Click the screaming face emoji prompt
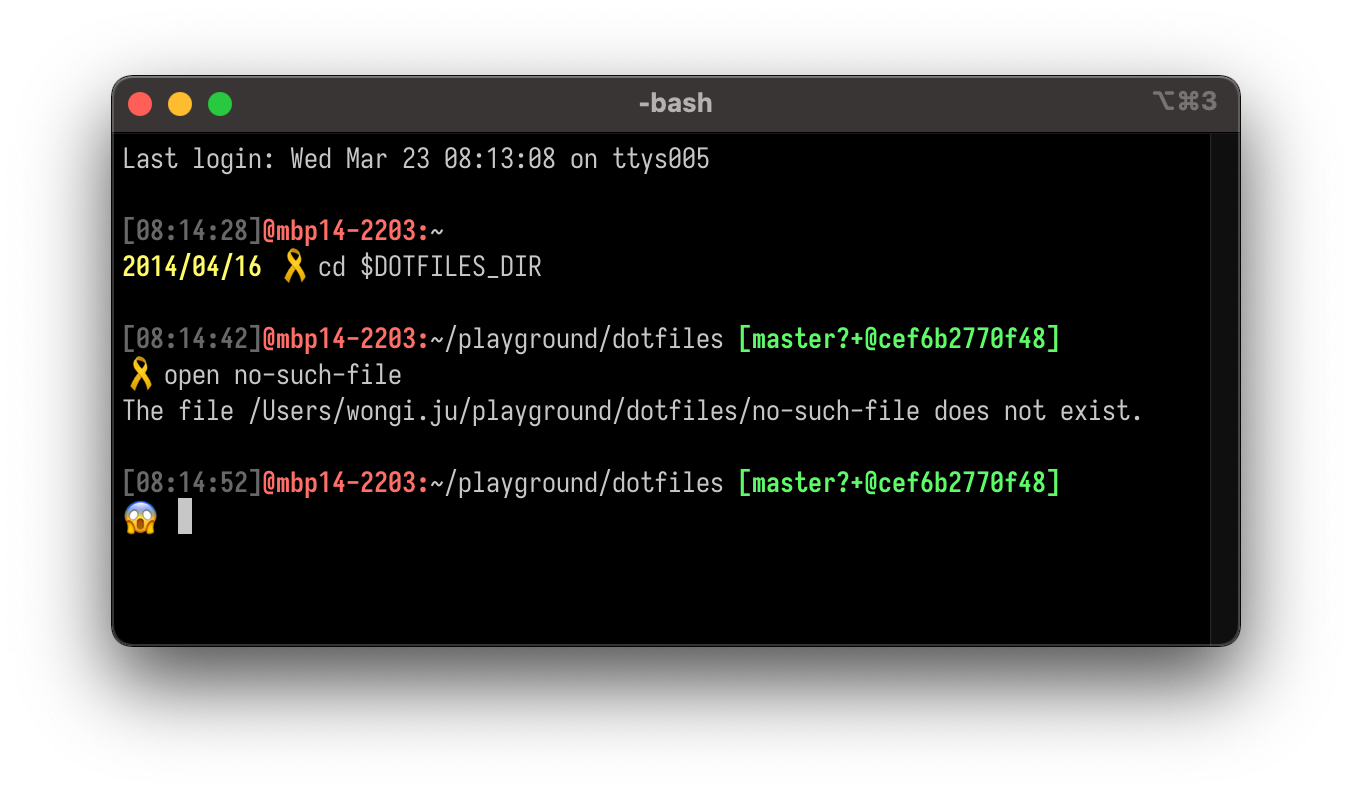The width and height of the screenshot is (1352, 794). 141,518
